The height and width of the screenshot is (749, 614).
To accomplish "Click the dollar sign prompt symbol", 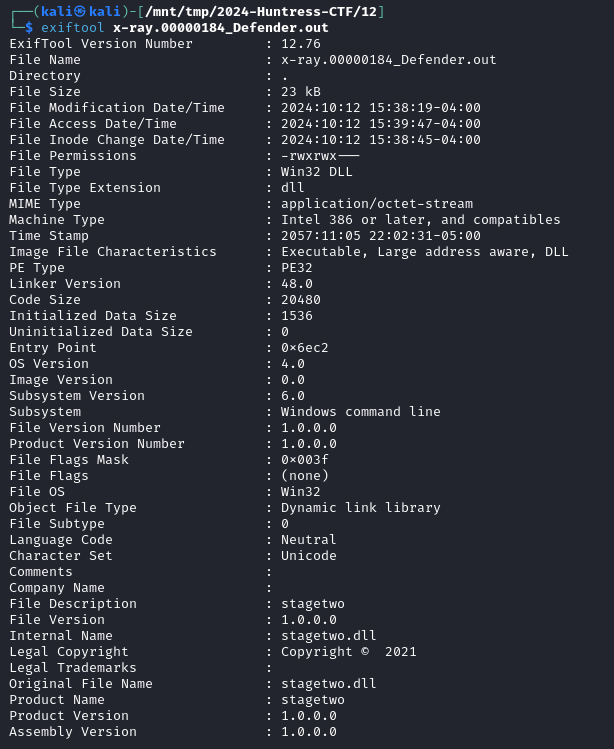I will [x=29, y=28].
